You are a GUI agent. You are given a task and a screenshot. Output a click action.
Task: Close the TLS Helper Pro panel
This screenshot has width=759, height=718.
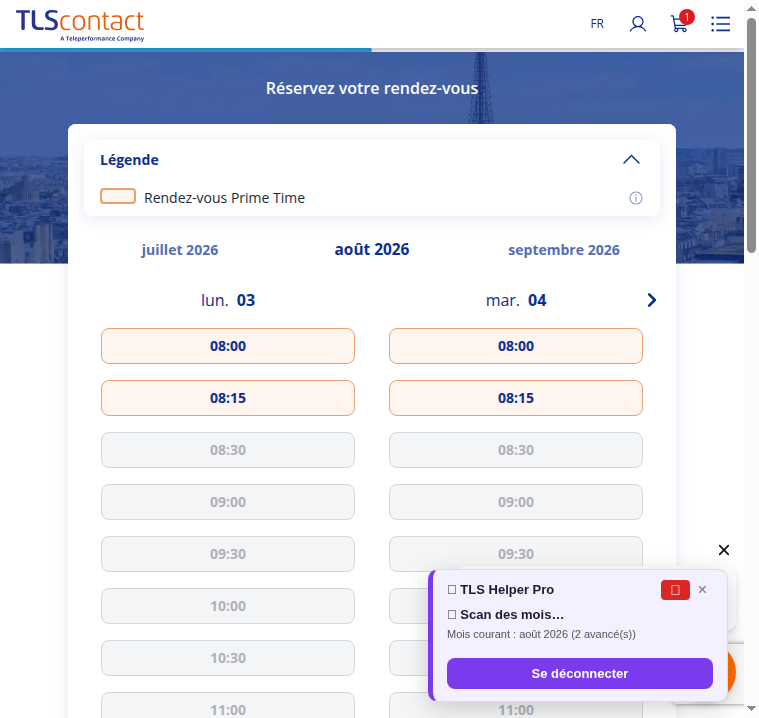(x=702, y=589)
